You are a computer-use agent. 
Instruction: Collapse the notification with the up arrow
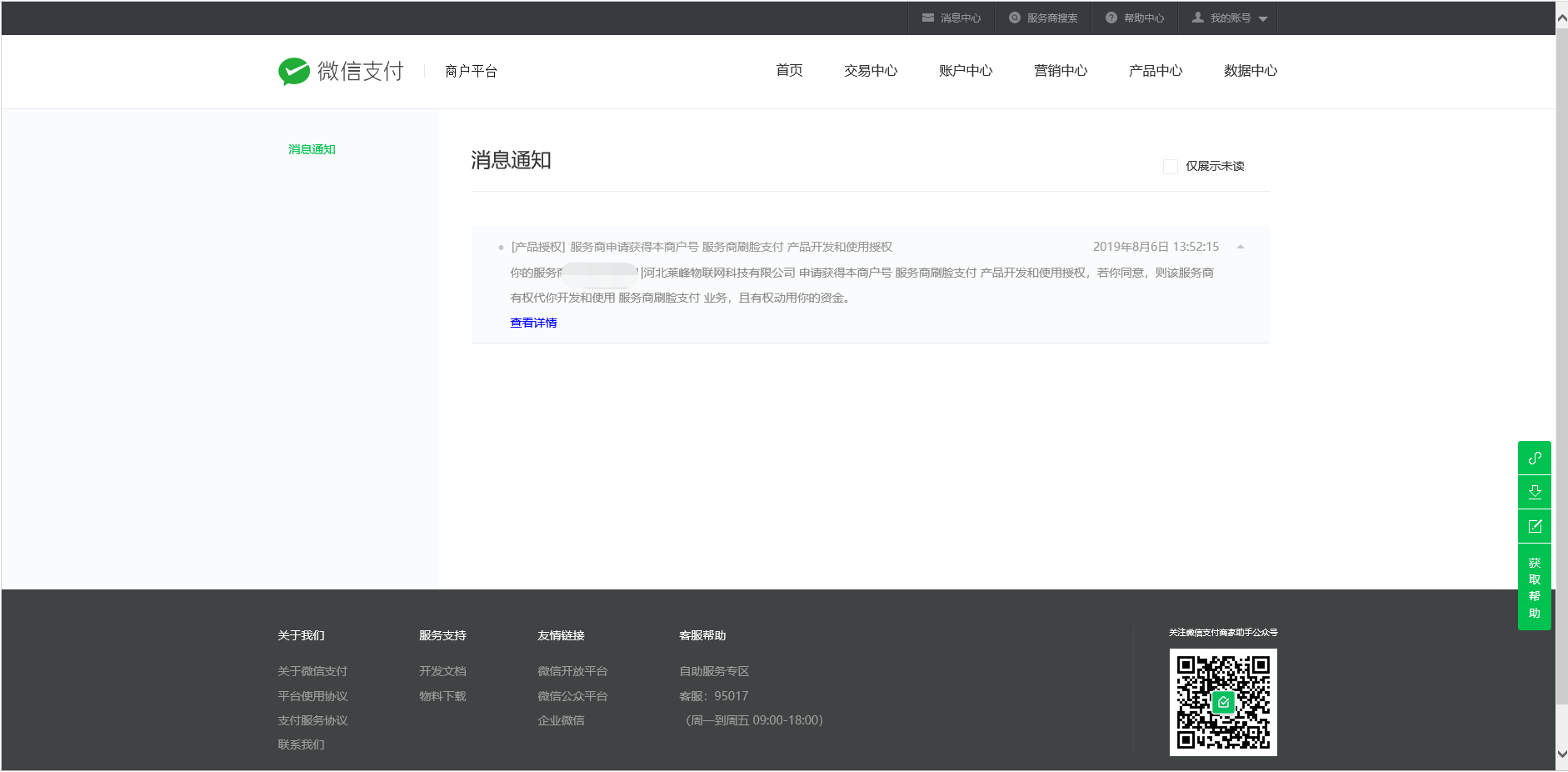[1240, 247]
